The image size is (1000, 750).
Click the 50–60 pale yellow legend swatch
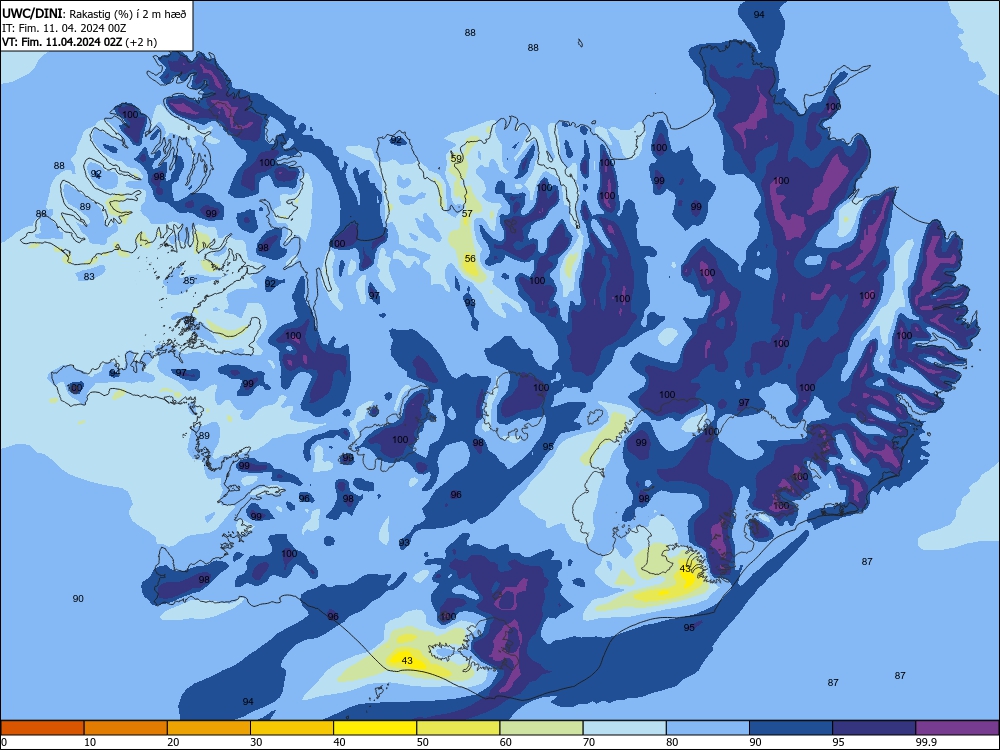[x=458, y=728]
